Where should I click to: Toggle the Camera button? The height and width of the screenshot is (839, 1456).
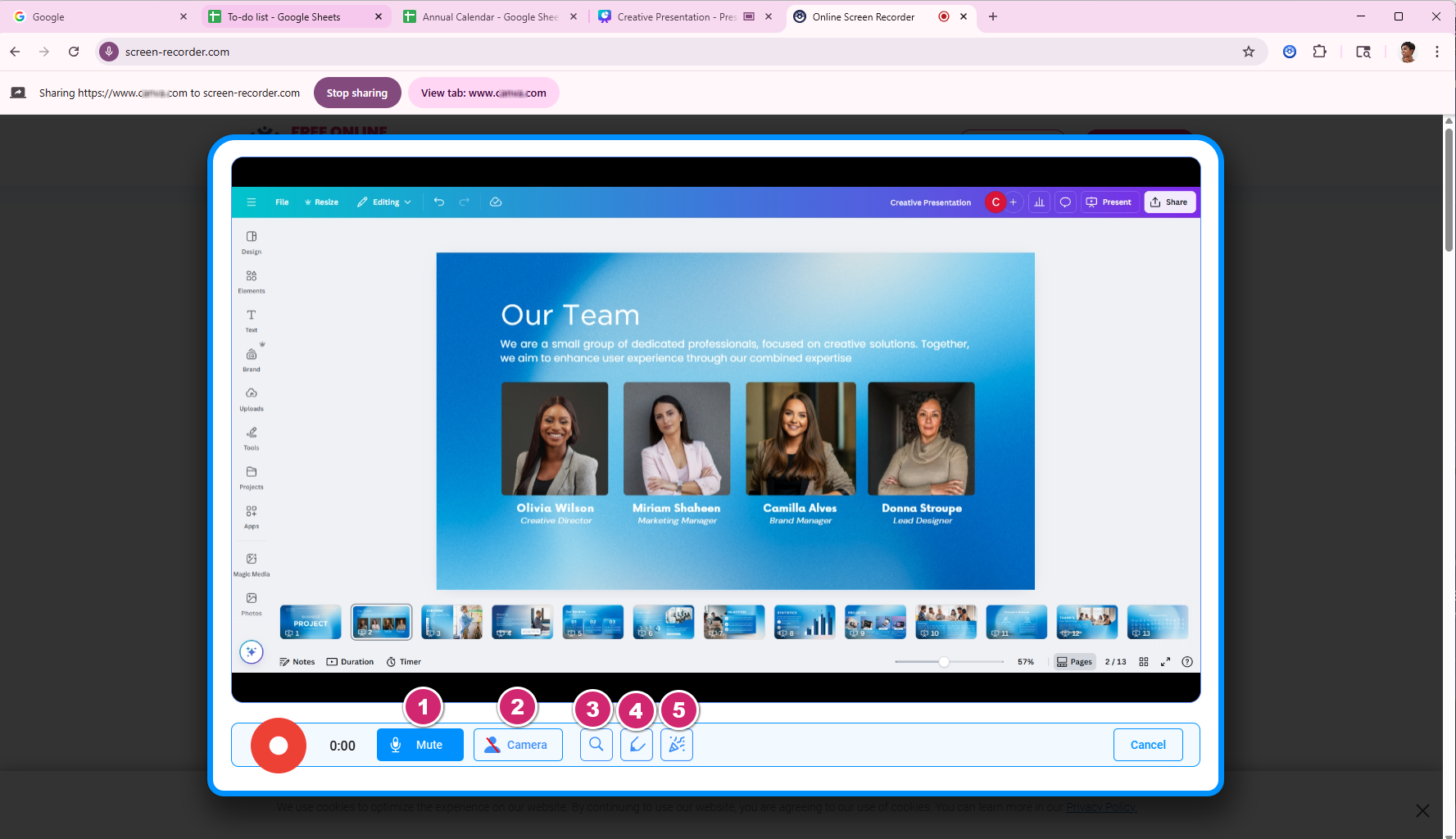518,745
